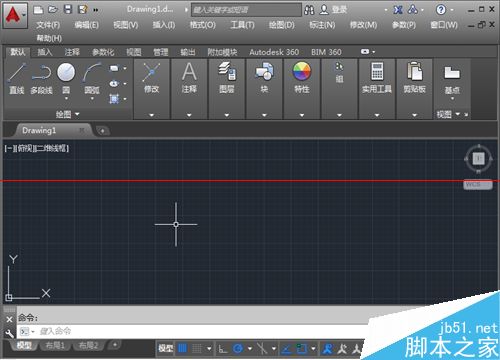Click the ViewCube compass in drawing area
Viewport: 500px width, 360px height.
pyautogui.click(x=479, y=159)
